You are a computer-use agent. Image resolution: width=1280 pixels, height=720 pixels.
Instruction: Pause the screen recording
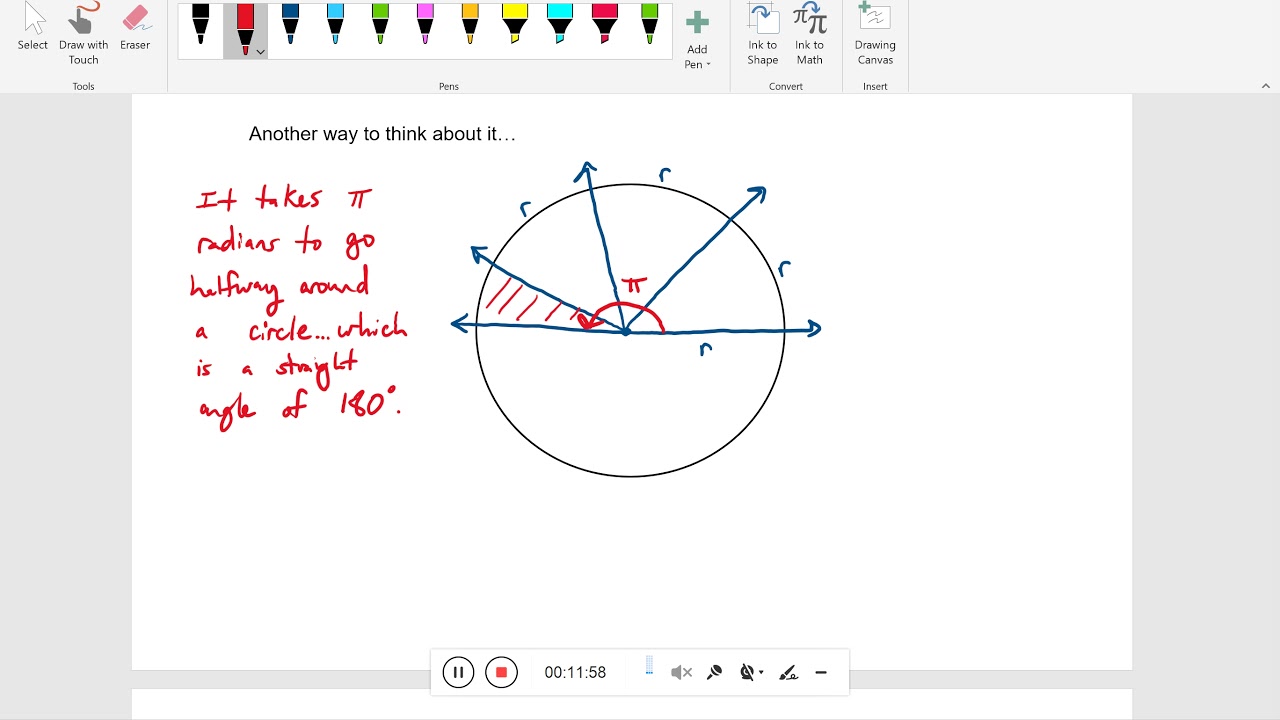click(458, 672)
